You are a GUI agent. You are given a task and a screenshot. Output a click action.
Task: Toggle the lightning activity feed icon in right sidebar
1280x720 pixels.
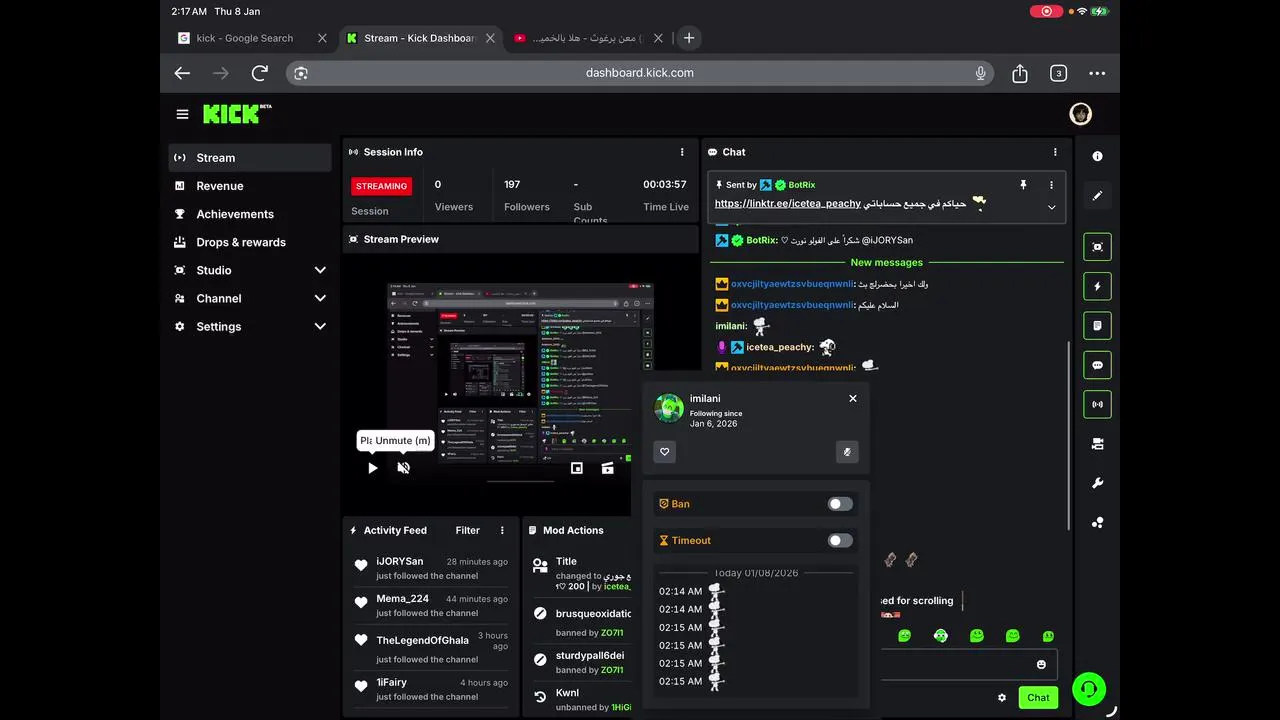tap(1097, 286)
